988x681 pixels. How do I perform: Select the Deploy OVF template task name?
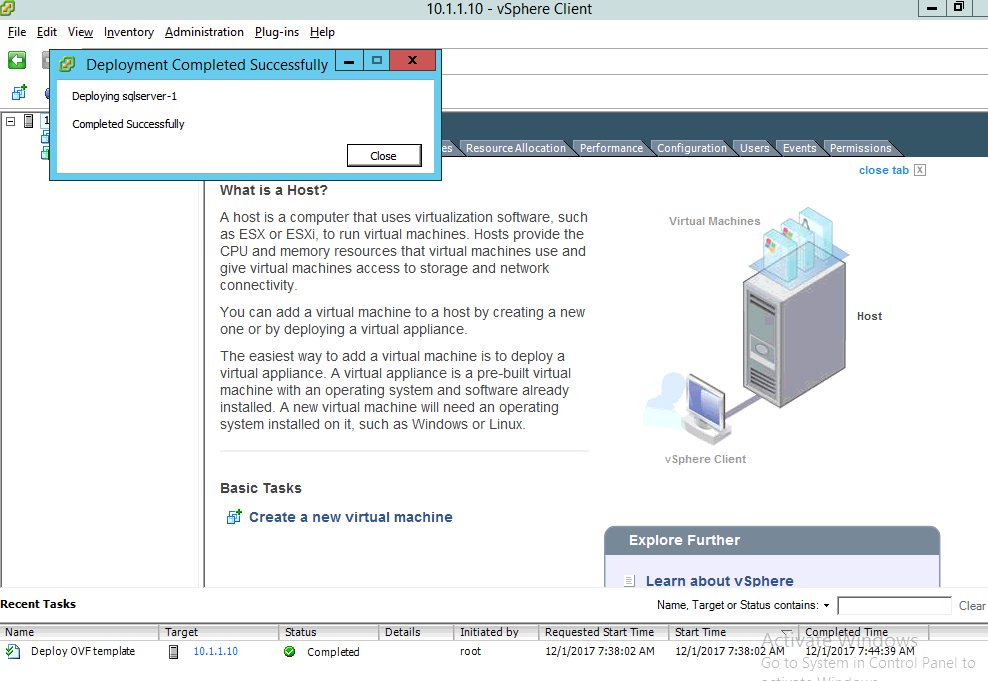click(x=83, y=651)
